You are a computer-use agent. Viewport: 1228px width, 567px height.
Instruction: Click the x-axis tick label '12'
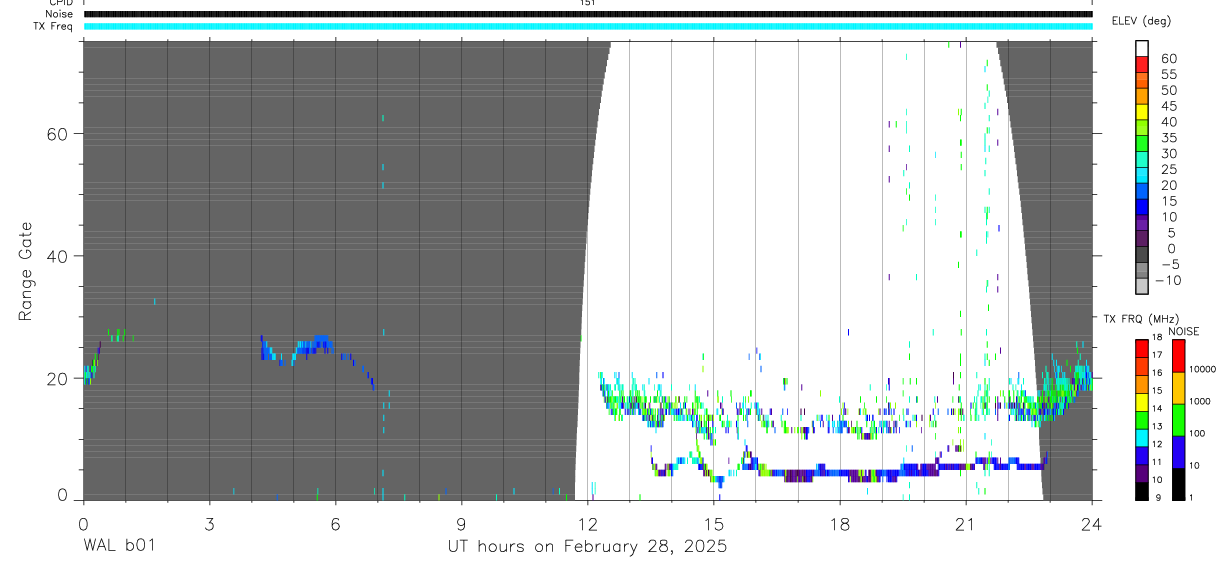pos(587,523)
